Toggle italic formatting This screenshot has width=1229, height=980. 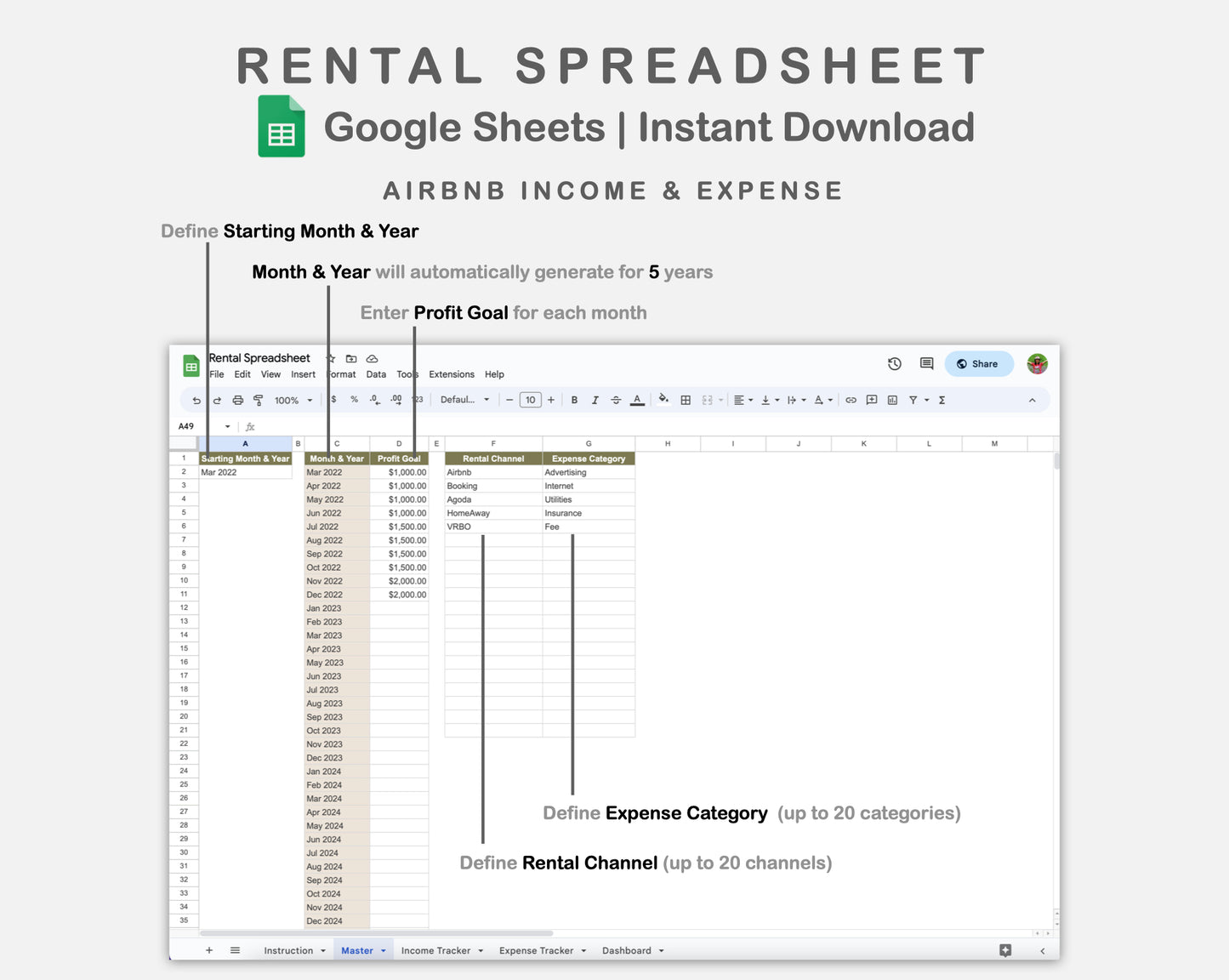tap(595, 400)
